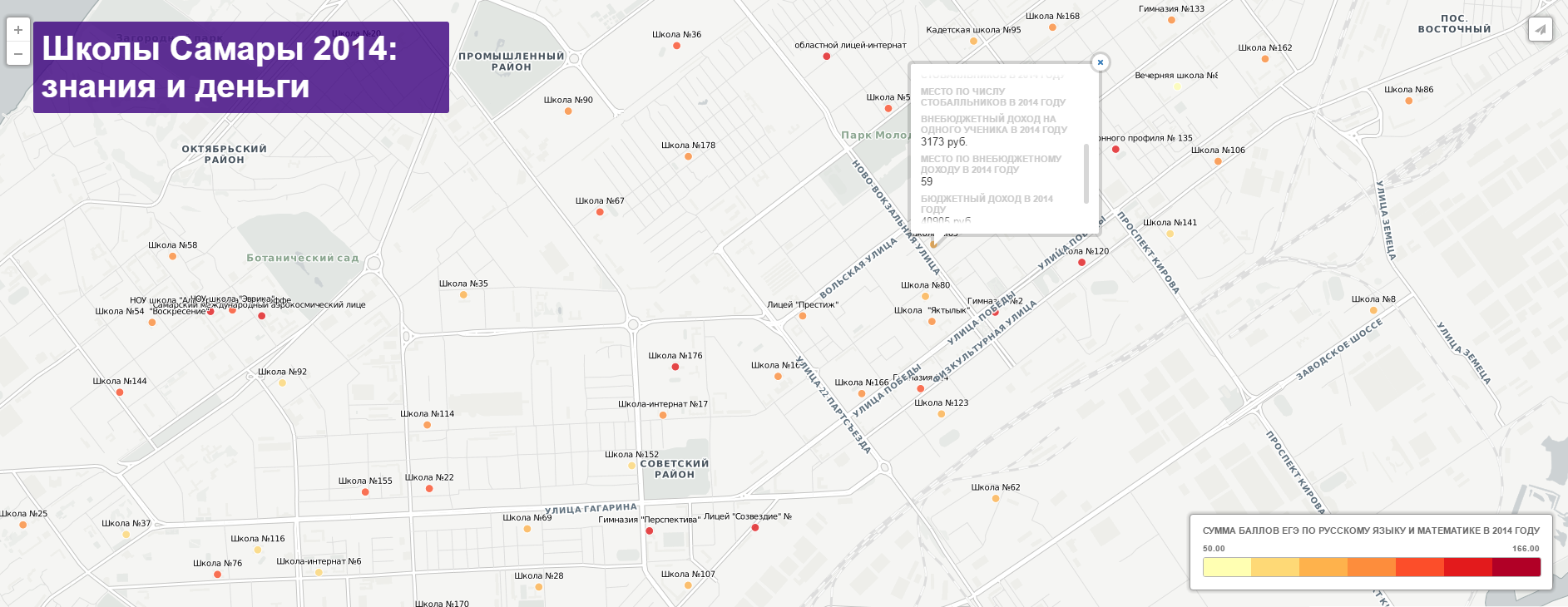Click the pale yellow legend swatch
This screenshot has height=607, width=1568.
click(1227, 567)
